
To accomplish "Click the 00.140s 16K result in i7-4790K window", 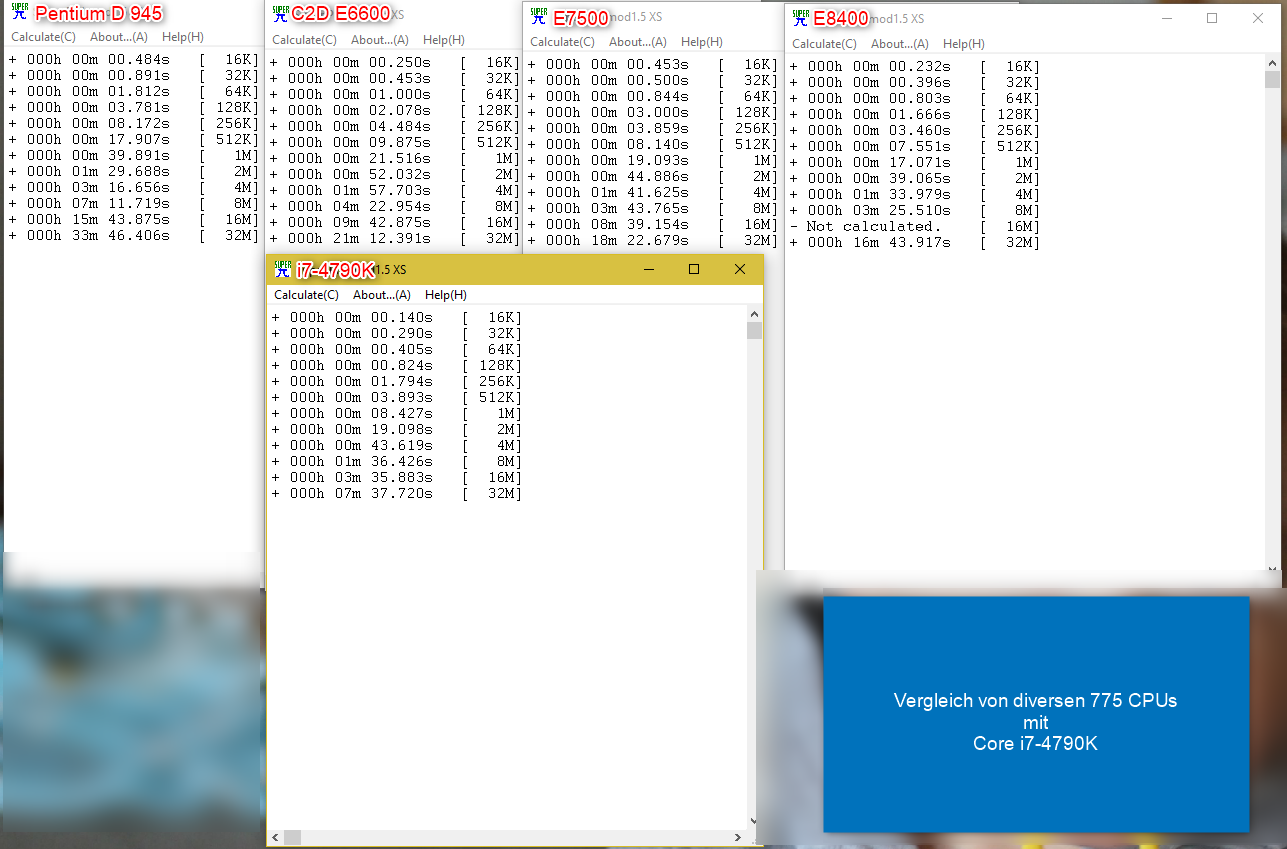I will pos(397,318).
